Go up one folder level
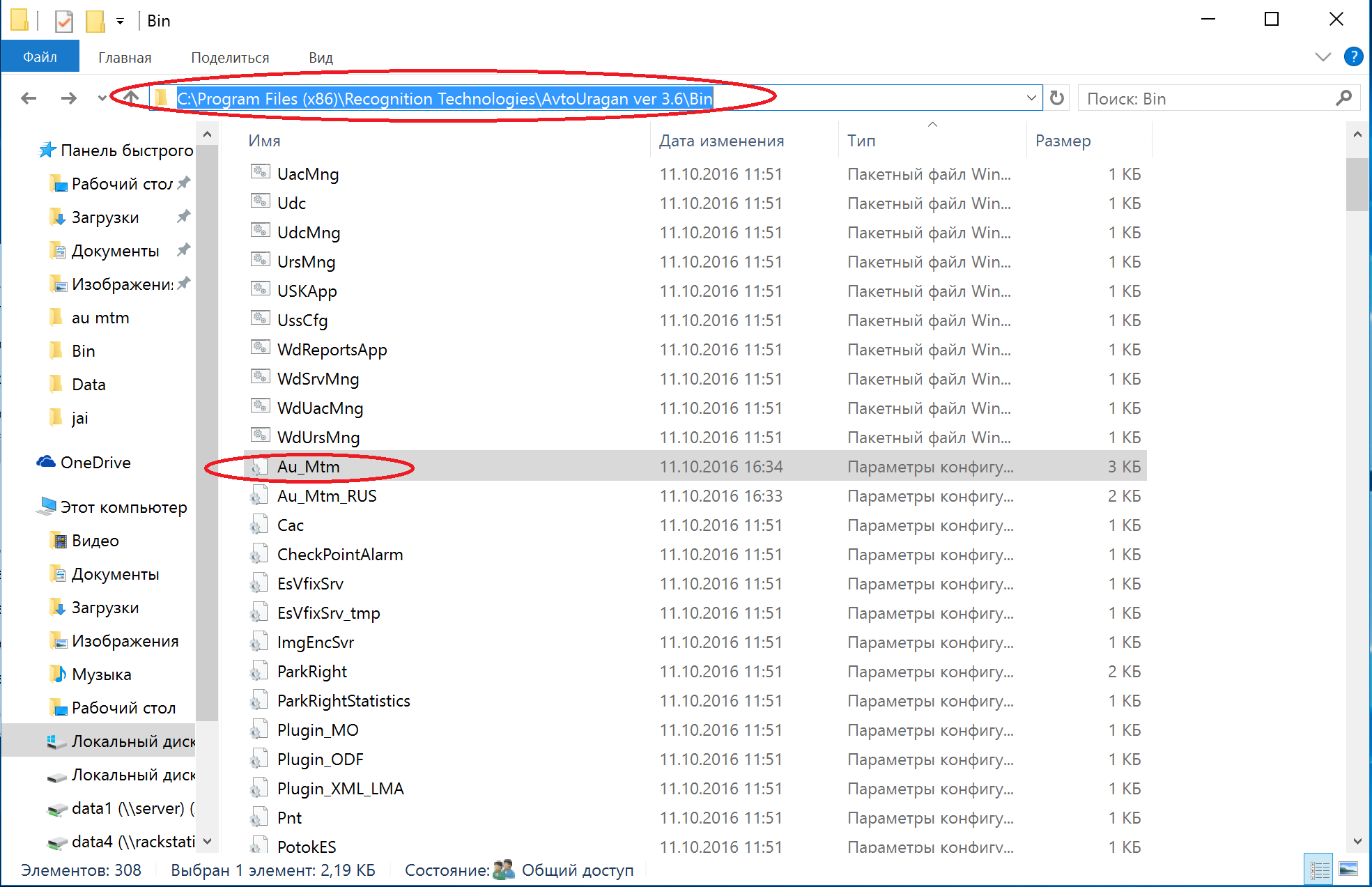Viewport: 1372px width, 887px height. (x=131, y=98)
